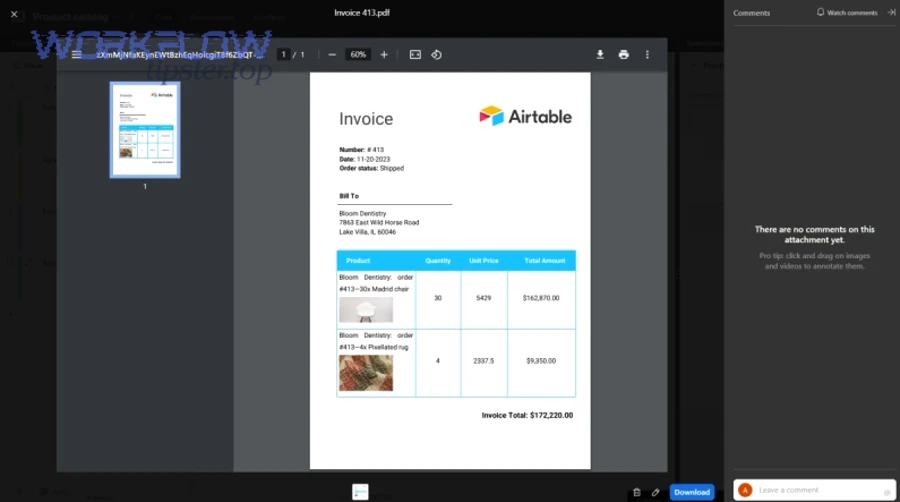Click the Madrid chair product image
Screen dimensions: 900x502
click(x=366, y=310)
